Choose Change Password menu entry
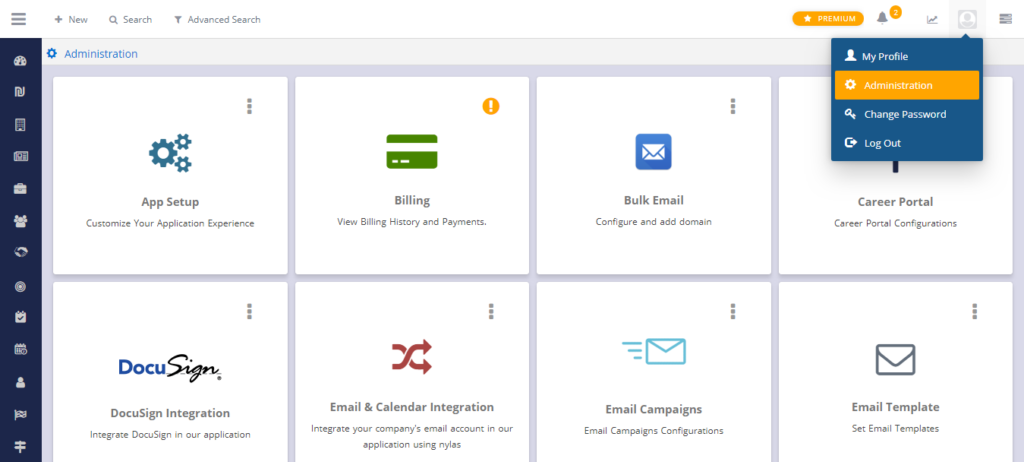1024x462 pixels. pyautogui.click(x=906, y=114)
